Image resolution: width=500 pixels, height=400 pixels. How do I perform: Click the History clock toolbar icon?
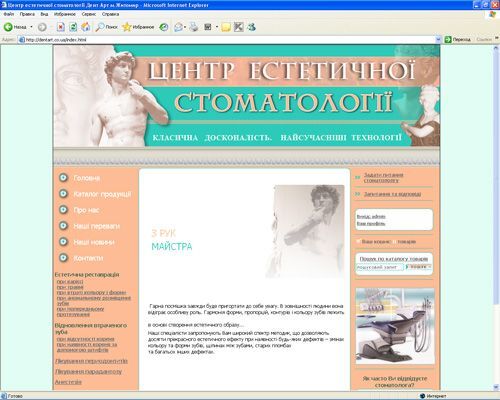[164, 27]
